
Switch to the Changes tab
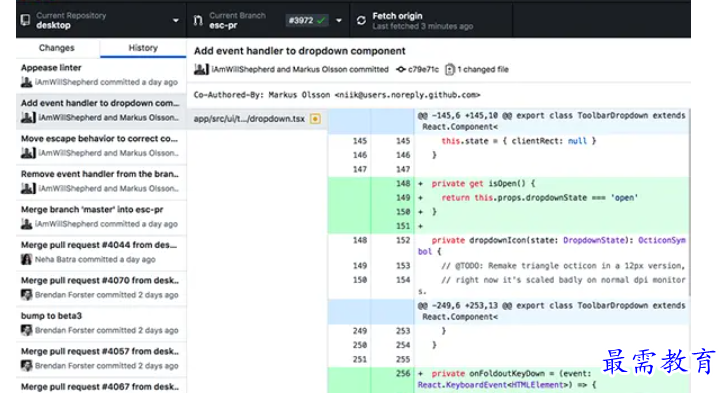click(x=57, y=48)
